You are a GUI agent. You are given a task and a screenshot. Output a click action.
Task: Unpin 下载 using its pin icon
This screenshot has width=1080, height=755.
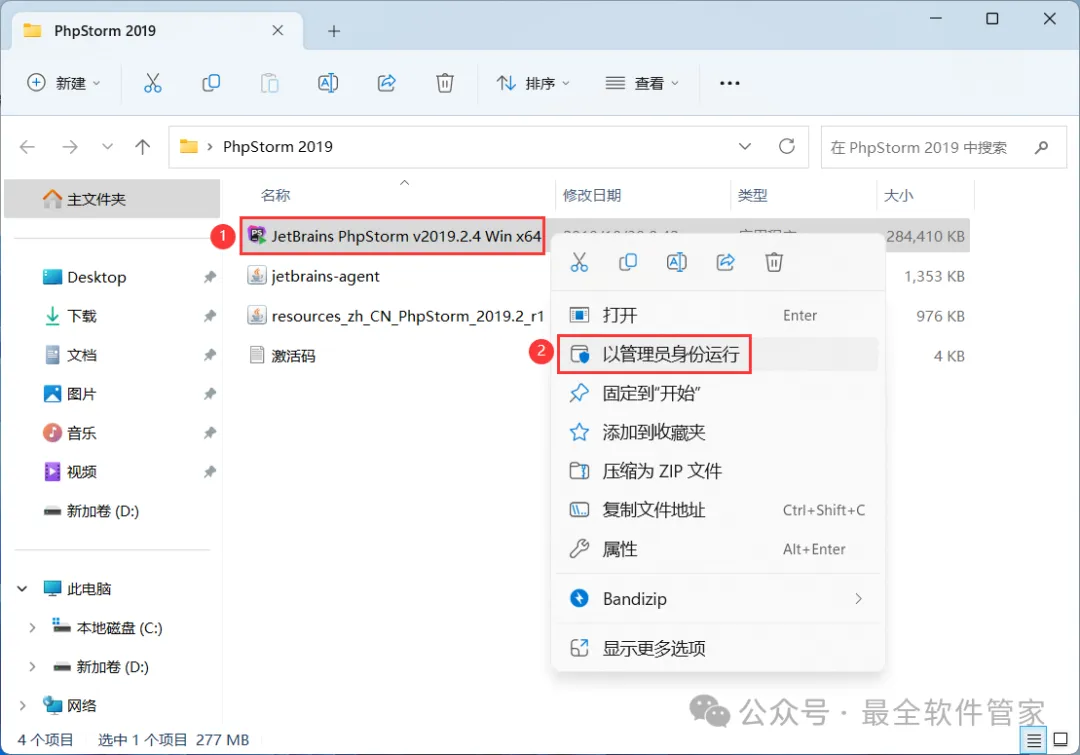pos(209,316)
